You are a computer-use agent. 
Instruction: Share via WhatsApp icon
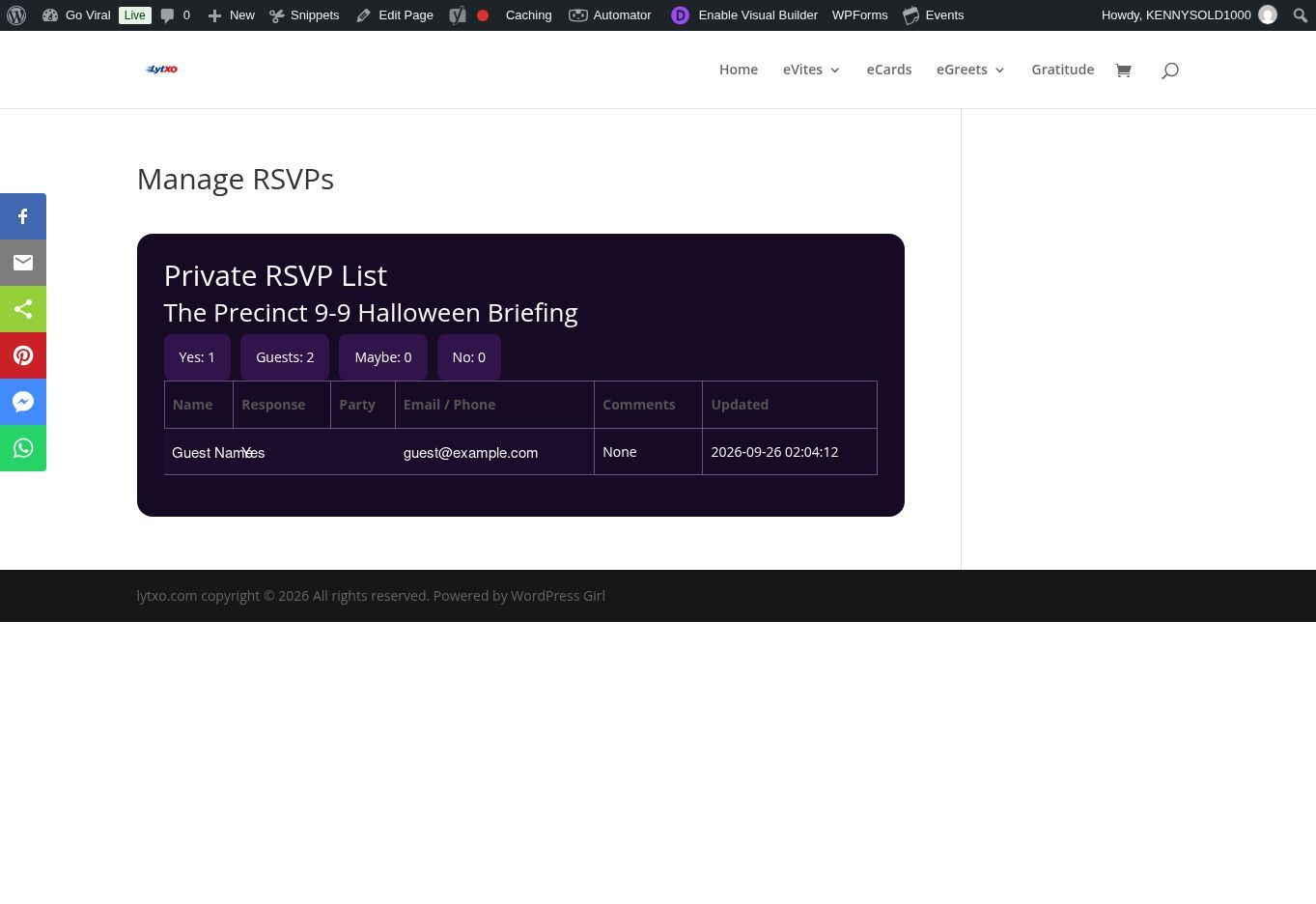[x=23, y=448]
